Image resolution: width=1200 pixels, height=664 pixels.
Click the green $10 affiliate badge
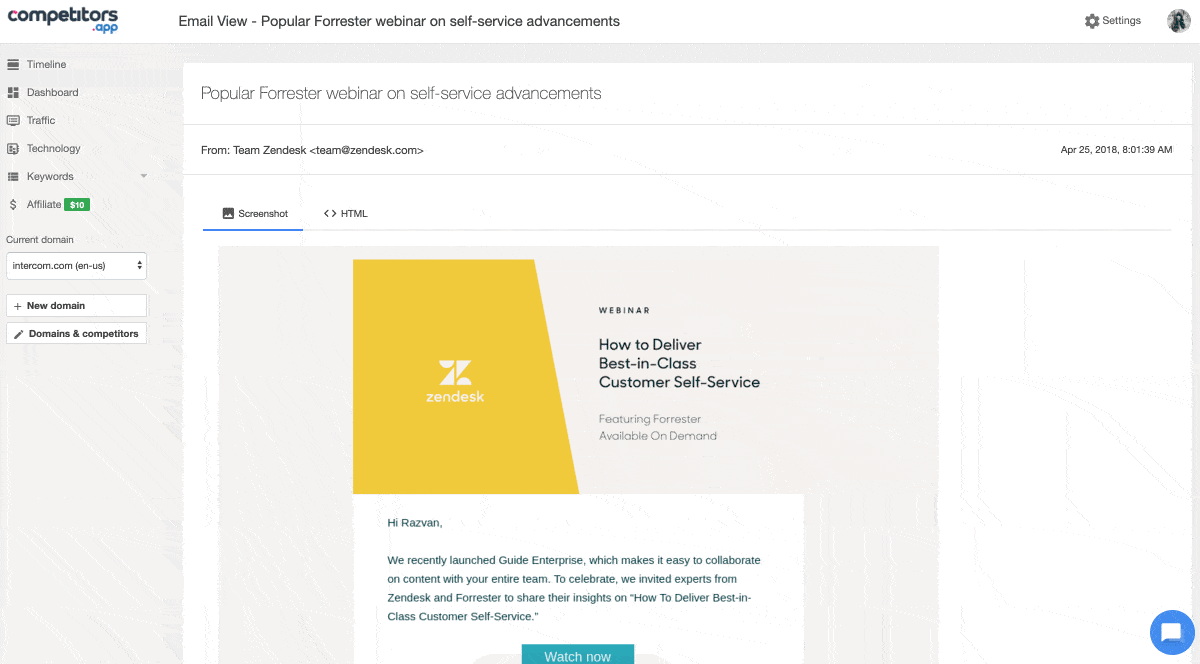tap(77, 204)
